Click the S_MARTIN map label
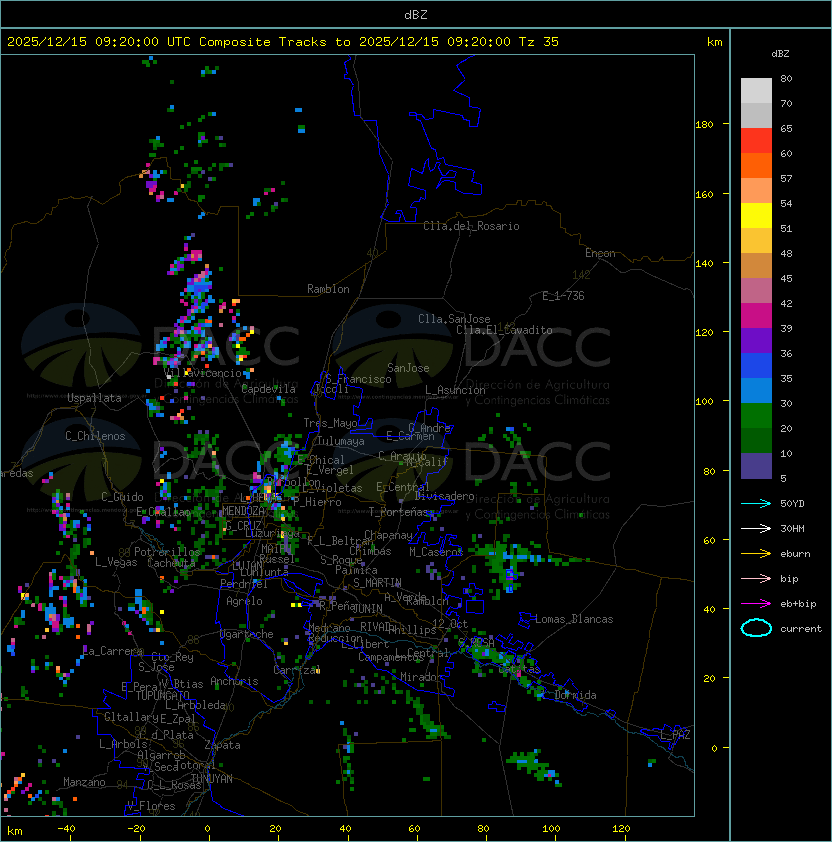This screenshot has width=832, height=842. [377, 583]
